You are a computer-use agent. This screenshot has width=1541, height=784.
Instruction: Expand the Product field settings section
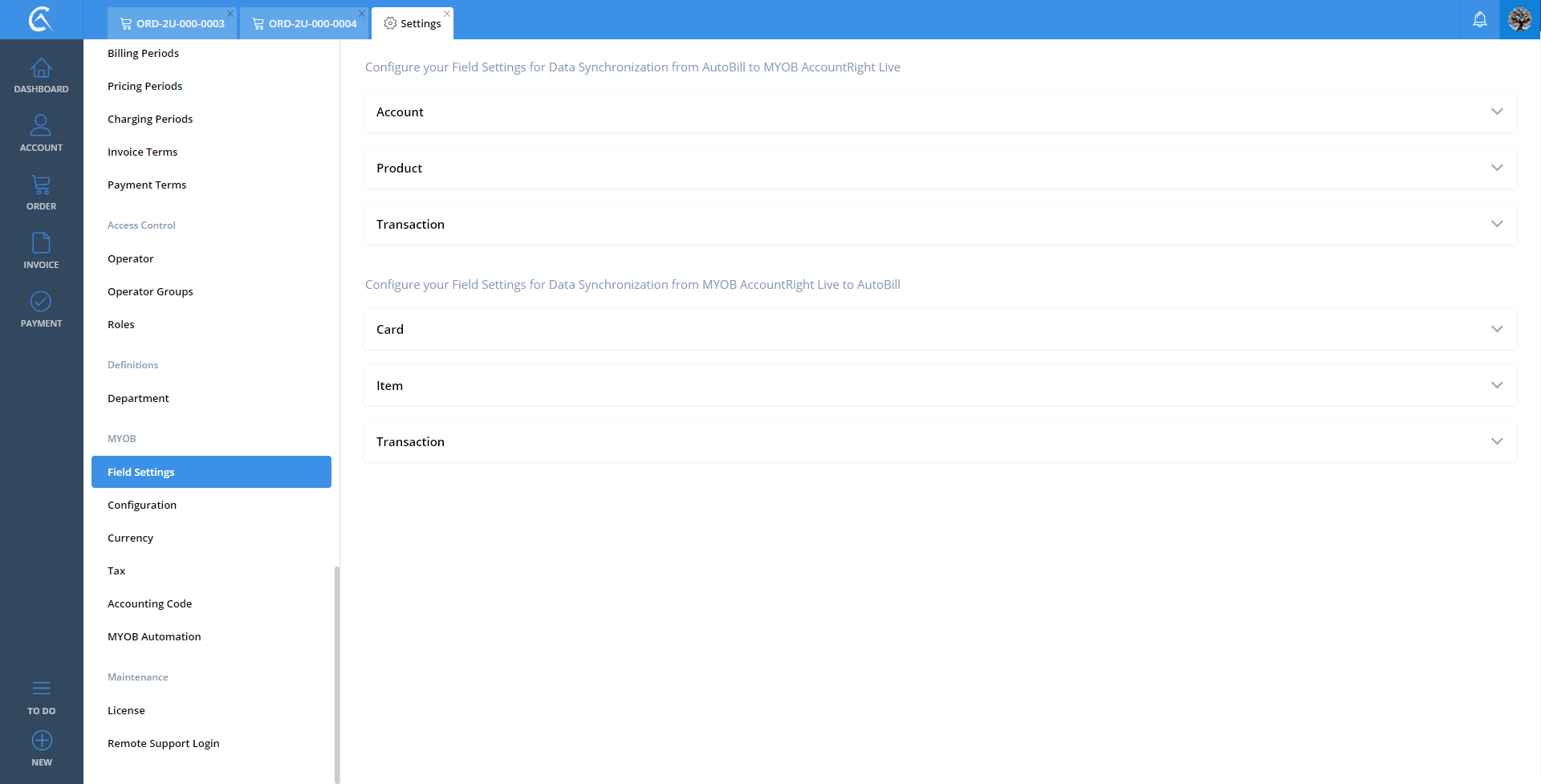939,169
